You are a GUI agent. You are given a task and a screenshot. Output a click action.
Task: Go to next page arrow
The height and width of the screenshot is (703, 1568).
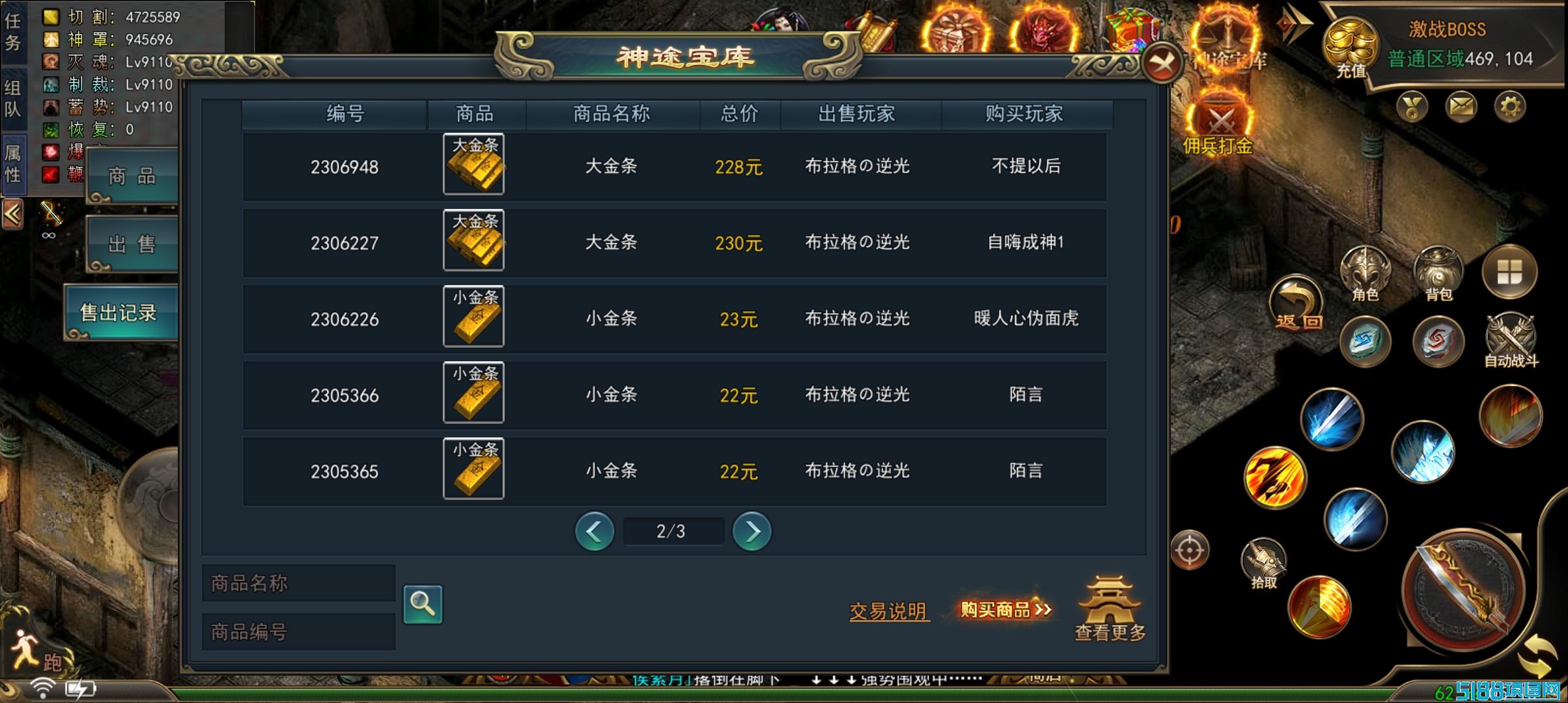751,531
